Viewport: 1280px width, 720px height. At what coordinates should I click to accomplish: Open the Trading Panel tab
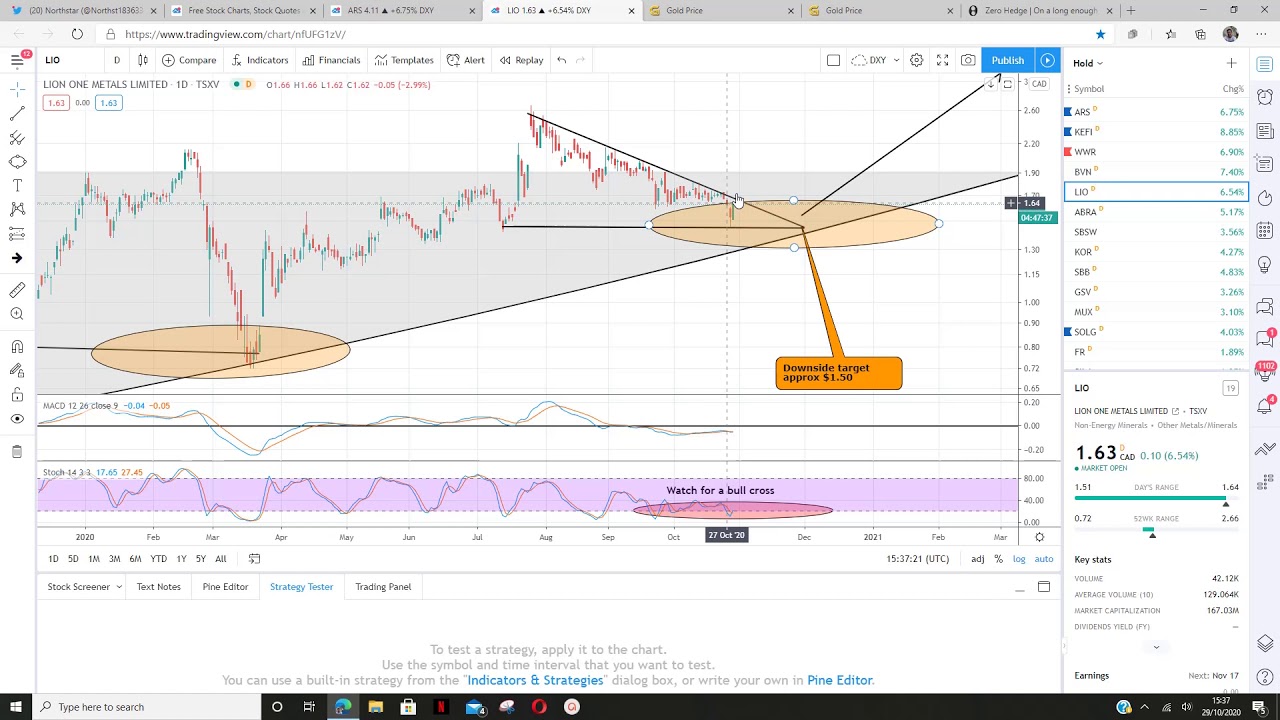(383, 587)
